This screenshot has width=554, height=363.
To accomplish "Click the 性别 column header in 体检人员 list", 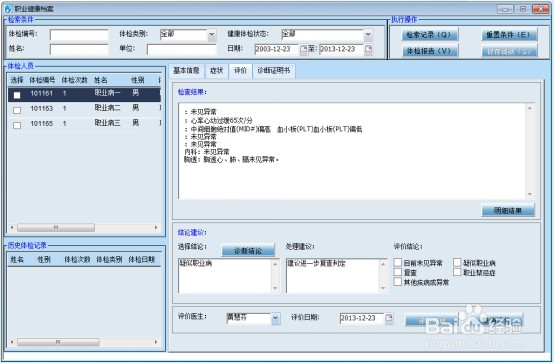I will click(x=137, y=80).
